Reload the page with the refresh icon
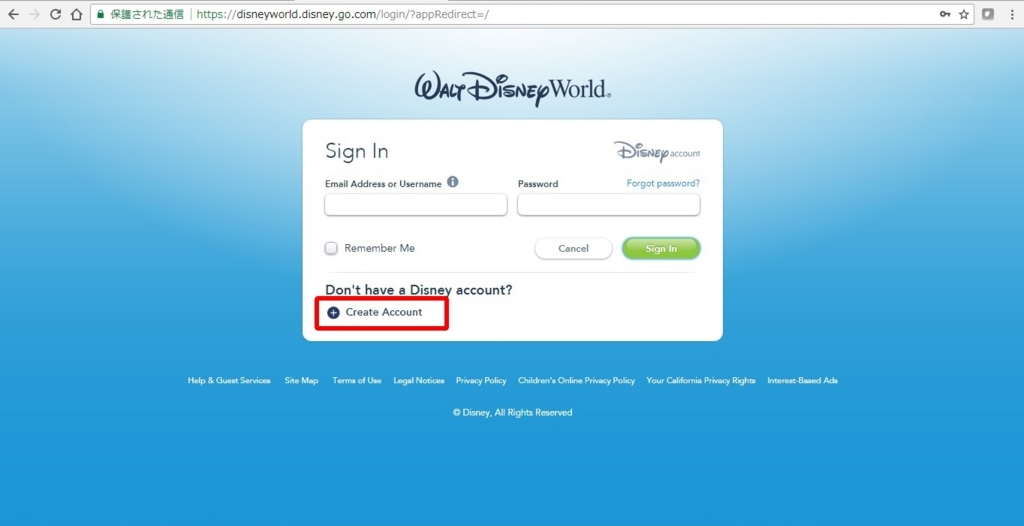 click(x=56, y=14)
